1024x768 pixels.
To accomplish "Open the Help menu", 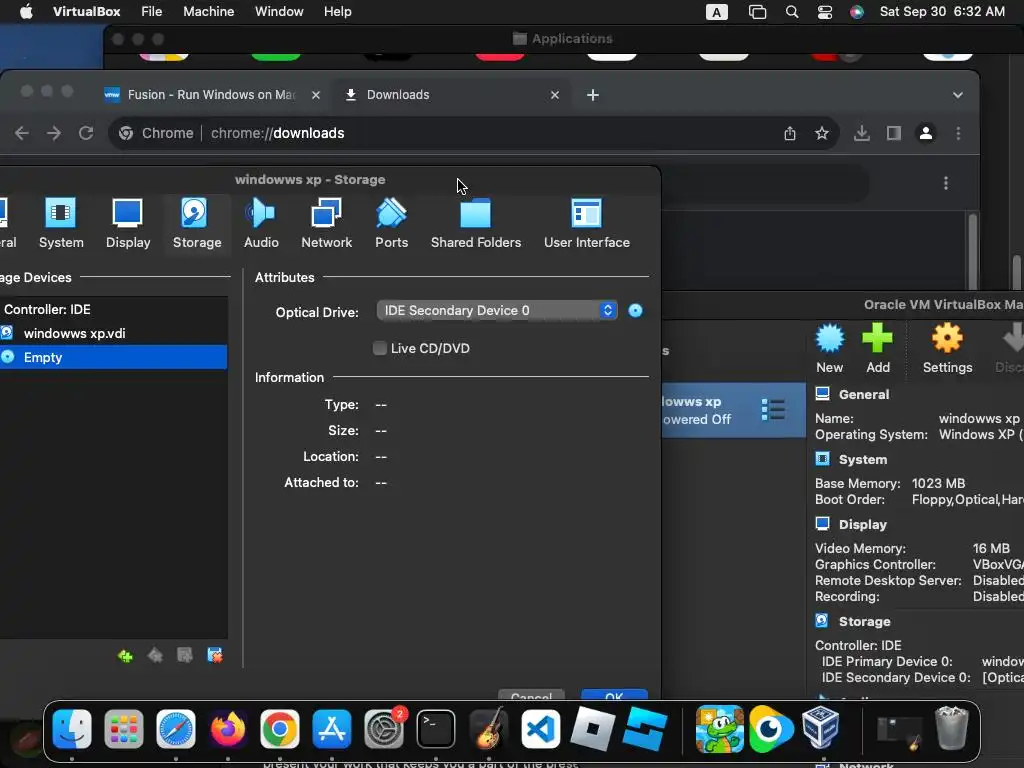I will click(338, 11).
